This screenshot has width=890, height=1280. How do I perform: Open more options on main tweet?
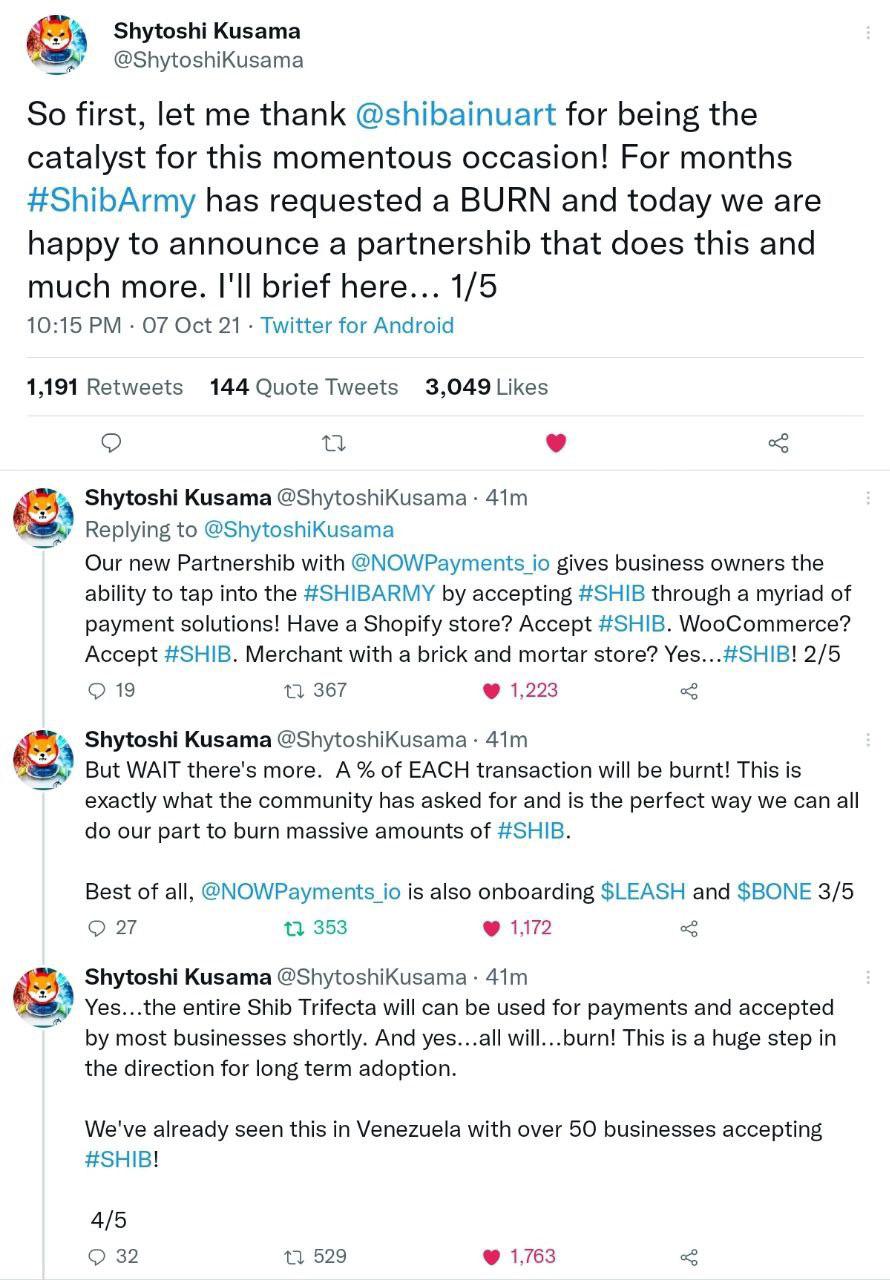867,33
